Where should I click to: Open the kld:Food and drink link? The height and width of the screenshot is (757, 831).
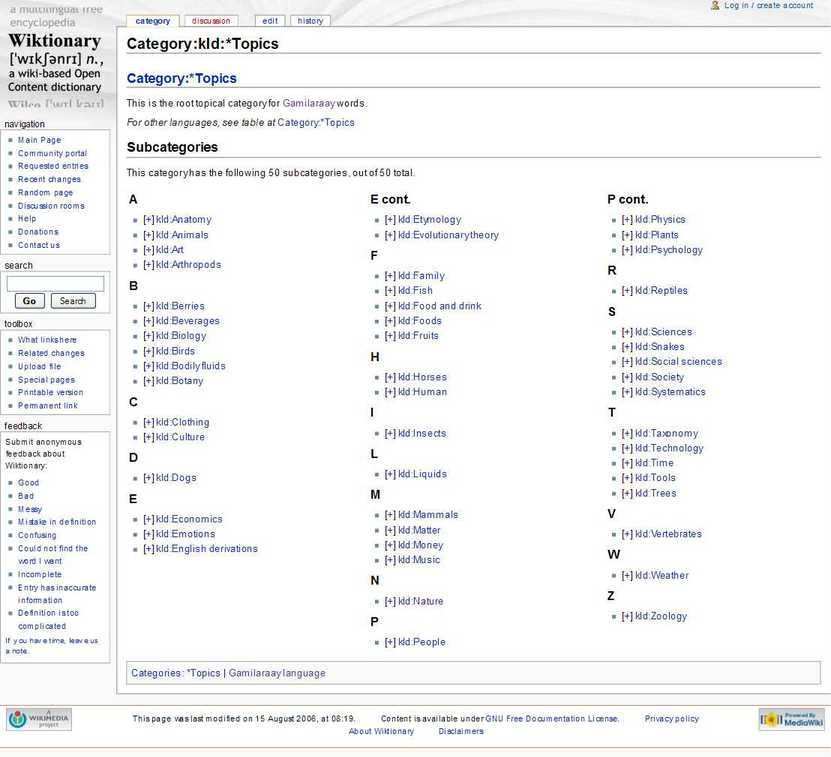point(440,306)
